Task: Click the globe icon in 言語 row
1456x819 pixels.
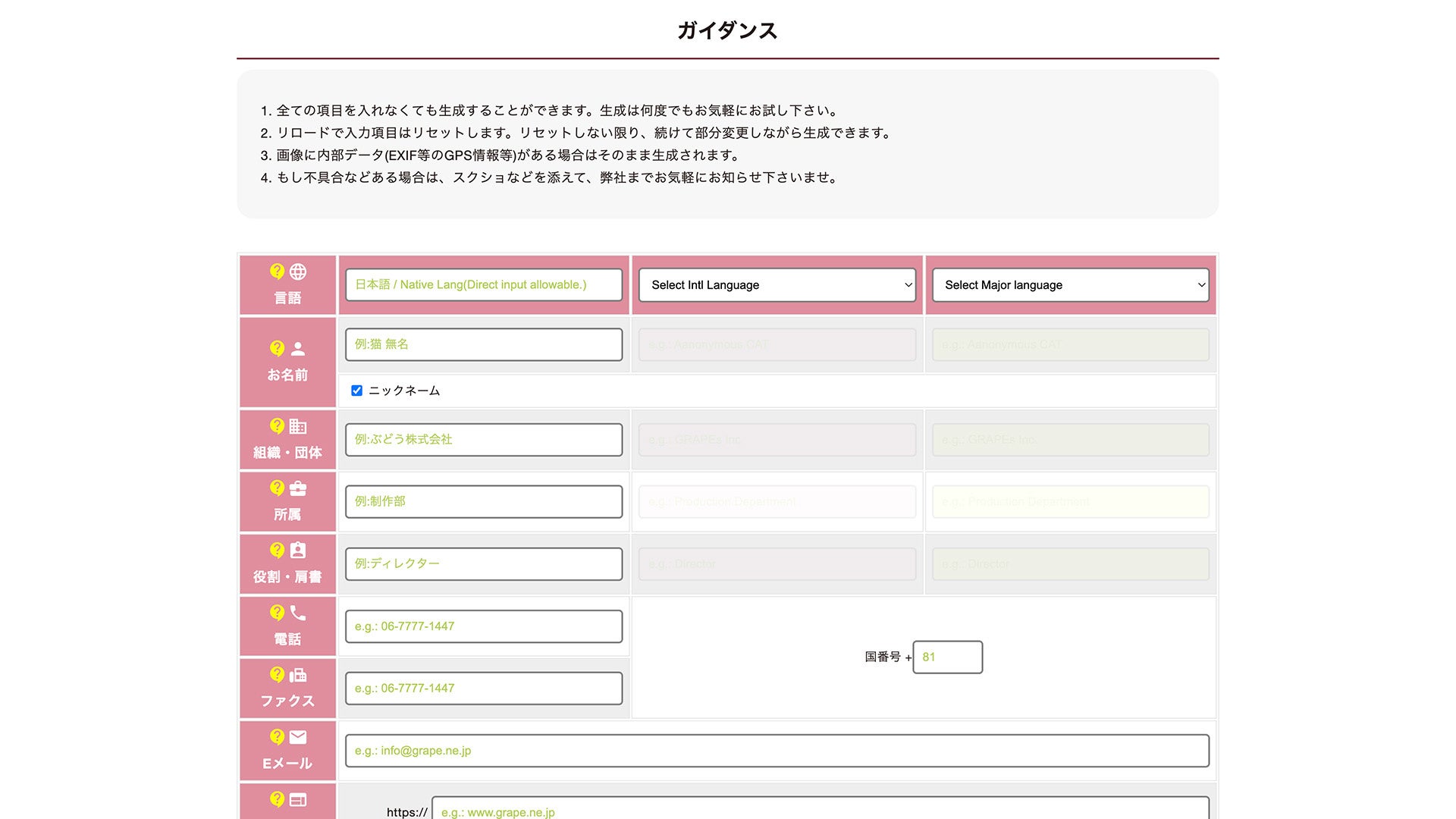Action: pos(298,271)
